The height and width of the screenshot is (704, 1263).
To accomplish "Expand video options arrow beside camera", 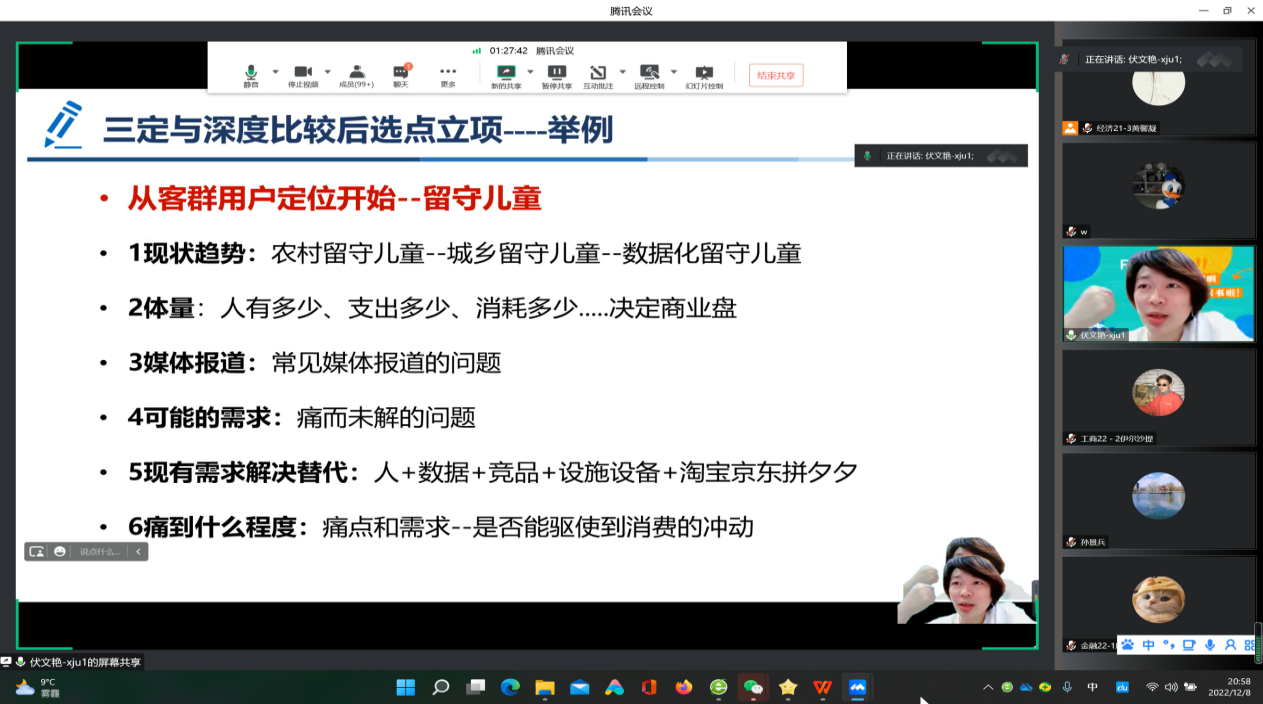I will pos(327,72).
